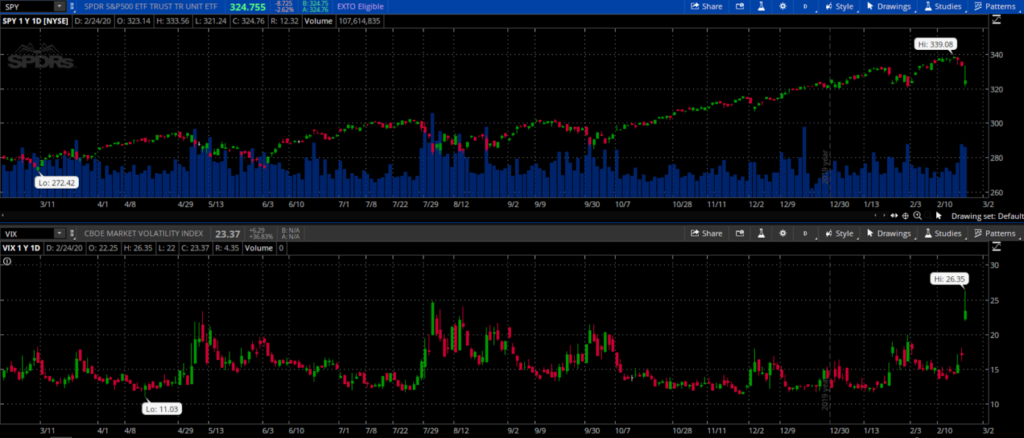The height and width of the screenshot is (438, 1024).
Task: Click Share button in SPY chart toolbar
Action: pos(707,7)
